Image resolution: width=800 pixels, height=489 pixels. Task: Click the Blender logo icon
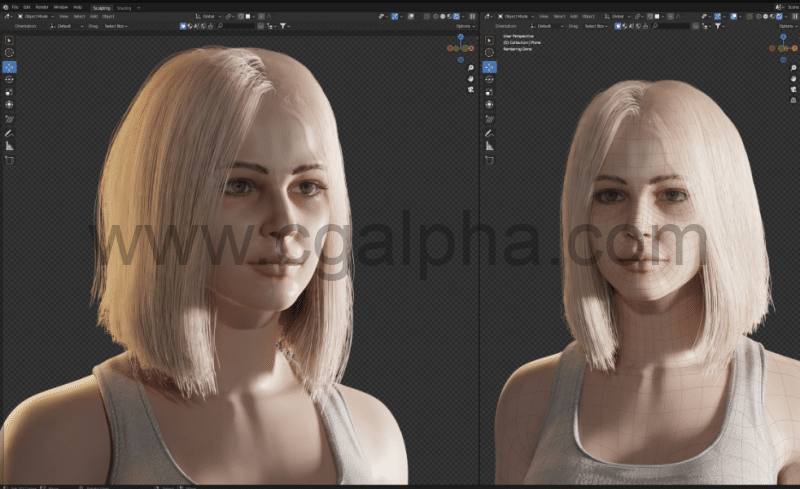tap(5, 7)
